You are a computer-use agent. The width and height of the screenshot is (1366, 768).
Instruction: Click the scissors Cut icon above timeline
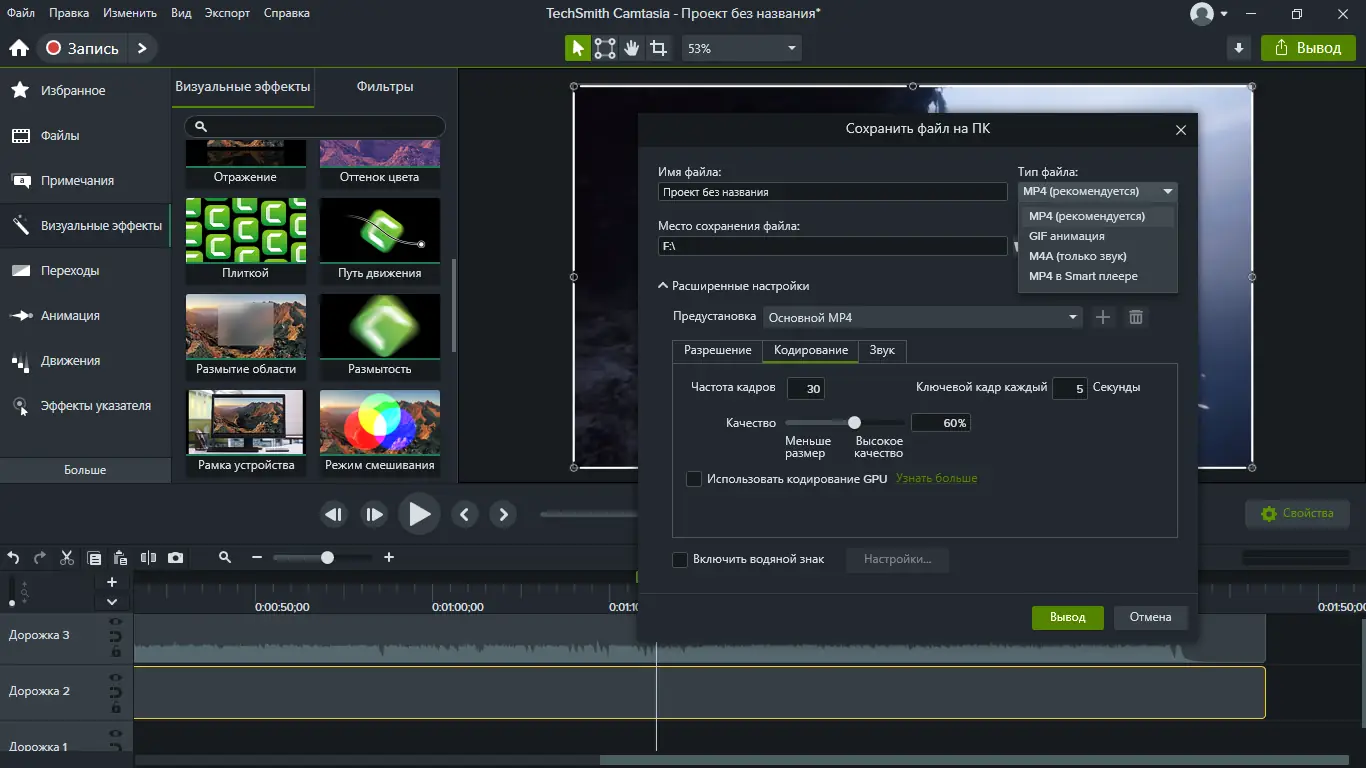click(x=67, y=558)
